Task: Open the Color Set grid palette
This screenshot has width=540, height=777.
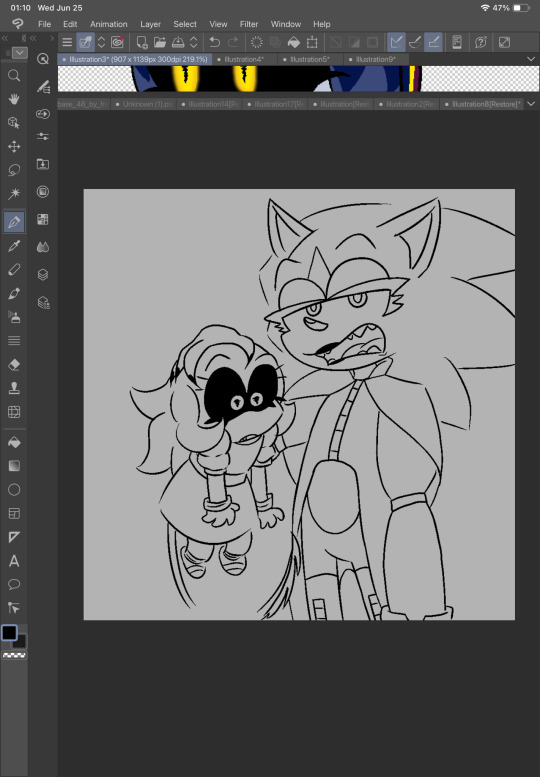Action: (43, 220)
